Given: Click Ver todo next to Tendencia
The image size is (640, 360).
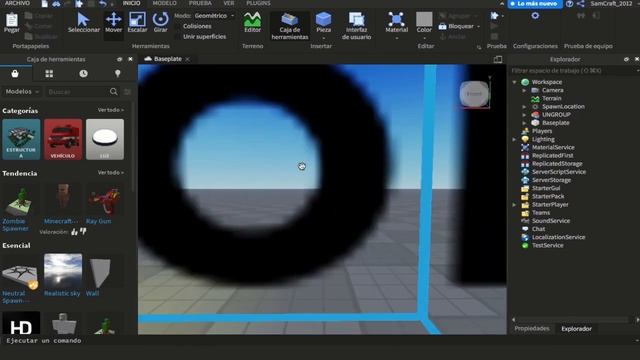Looking at the screenshot, I should (111, 173).
